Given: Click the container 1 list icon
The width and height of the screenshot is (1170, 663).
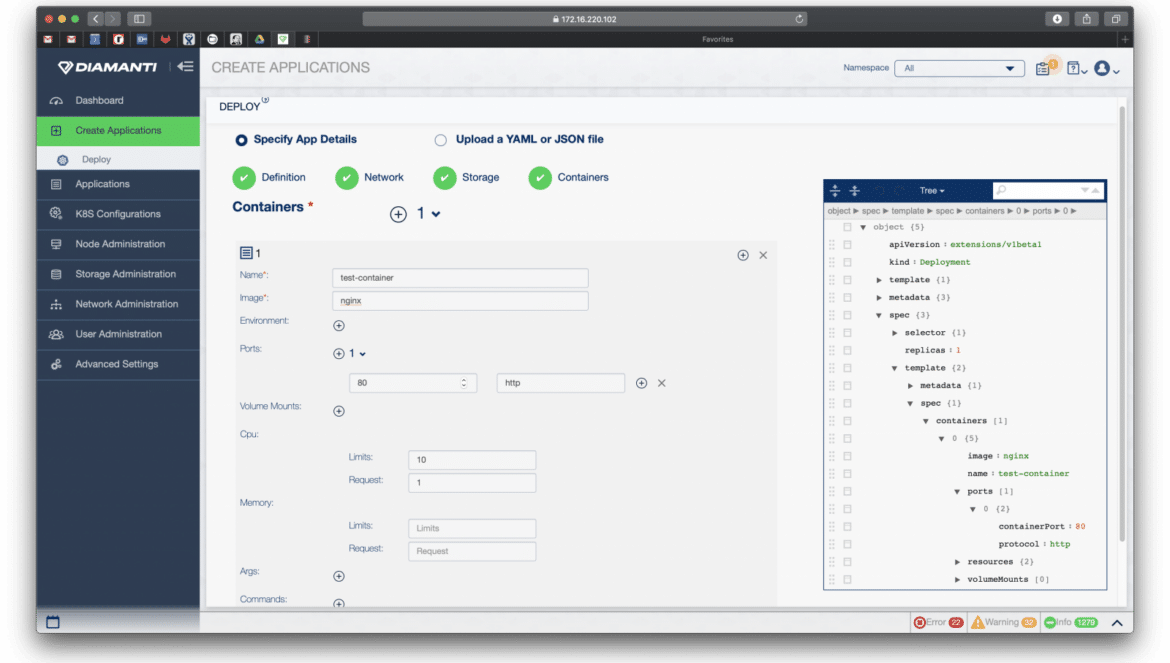Looking at the screenshot, I should (246, 254).
